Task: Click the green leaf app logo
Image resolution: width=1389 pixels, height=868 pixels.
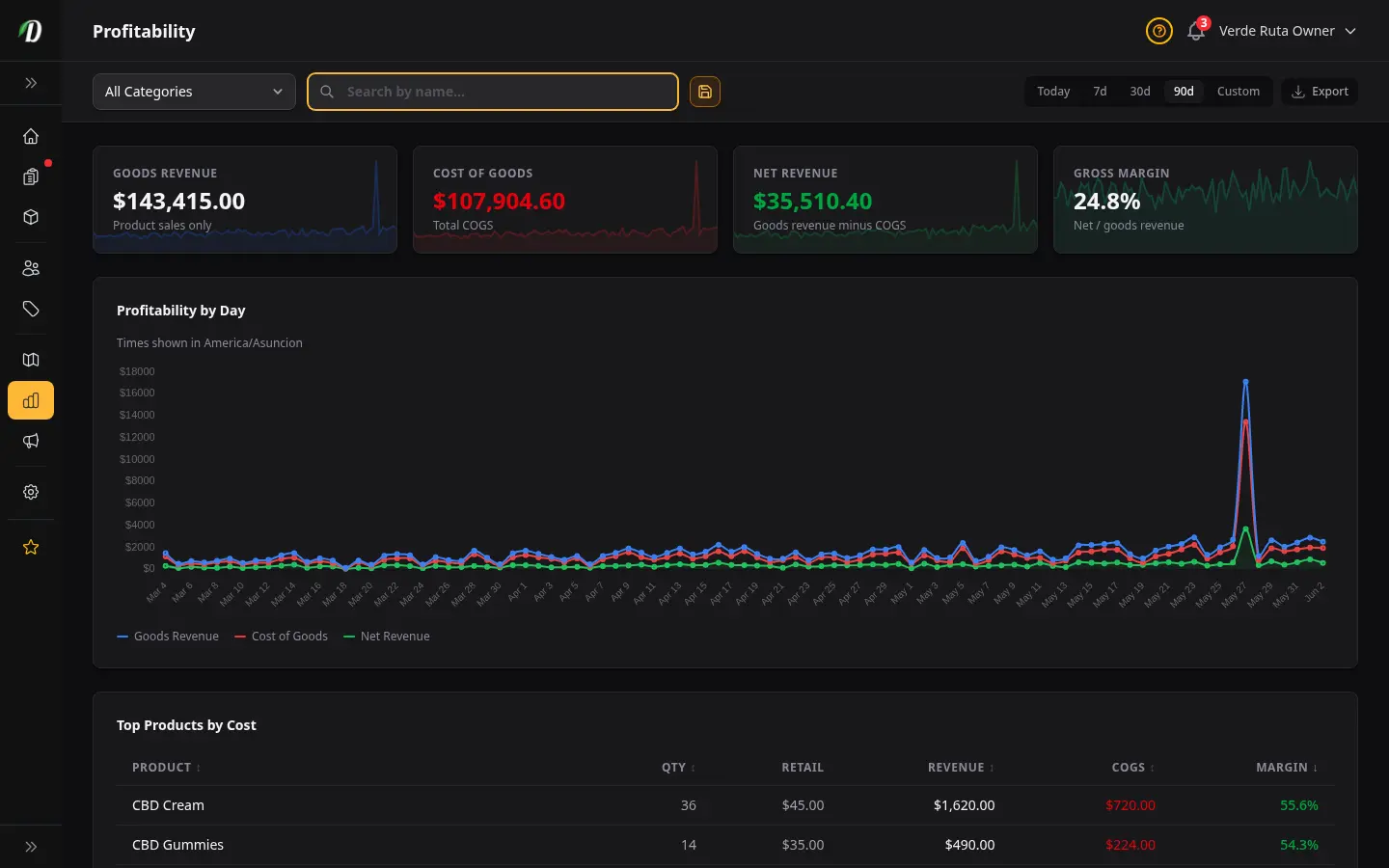Action: (x=31, y=31)
